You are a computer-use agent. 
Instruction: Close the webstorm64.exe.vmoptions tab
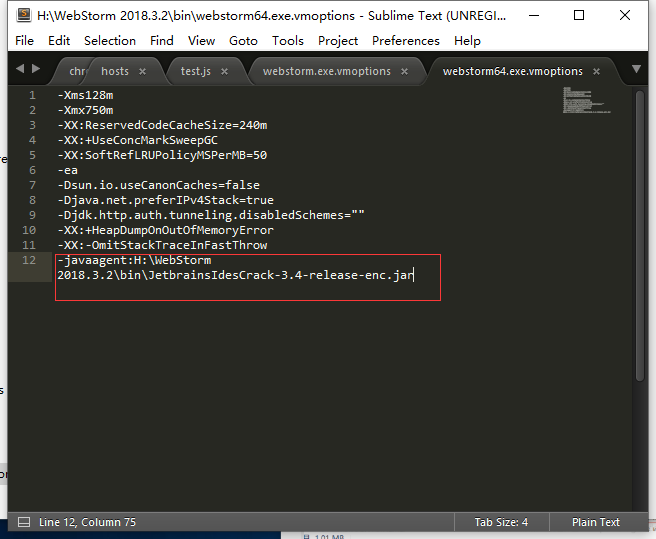[x=596, y=72]
